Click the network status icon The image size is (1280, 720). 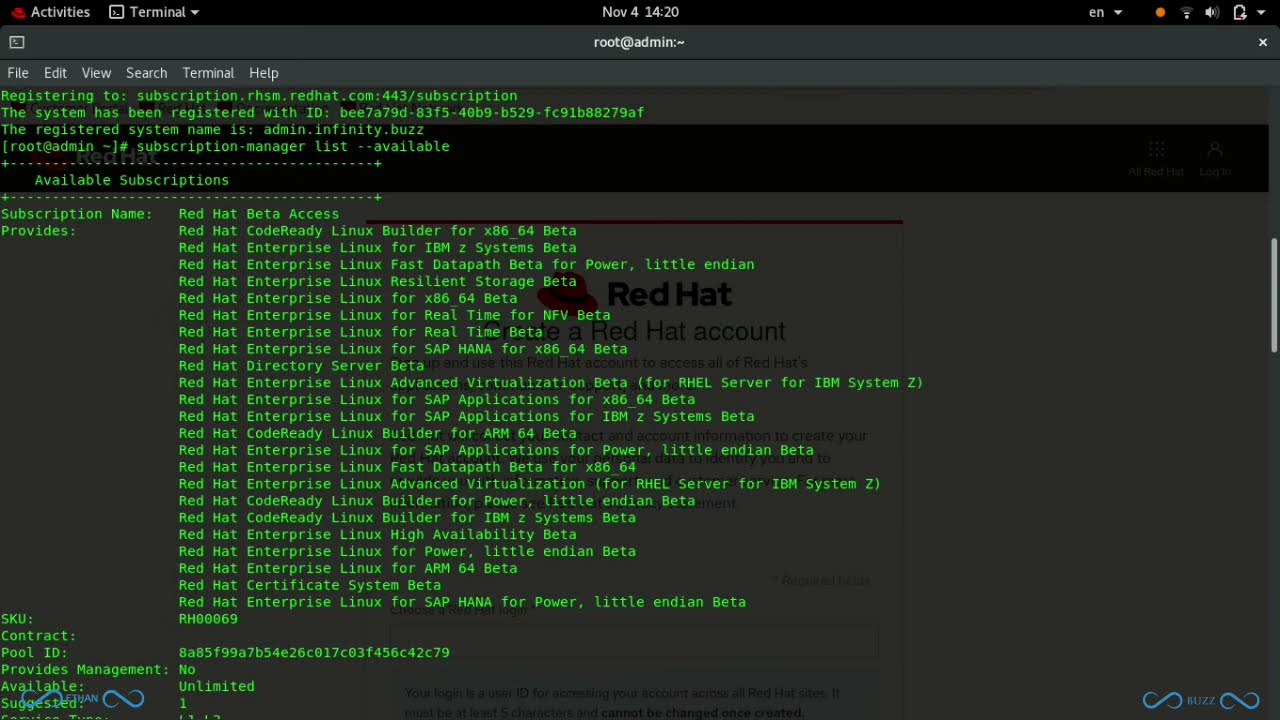pyautogui.click(x=1187, y=12)
